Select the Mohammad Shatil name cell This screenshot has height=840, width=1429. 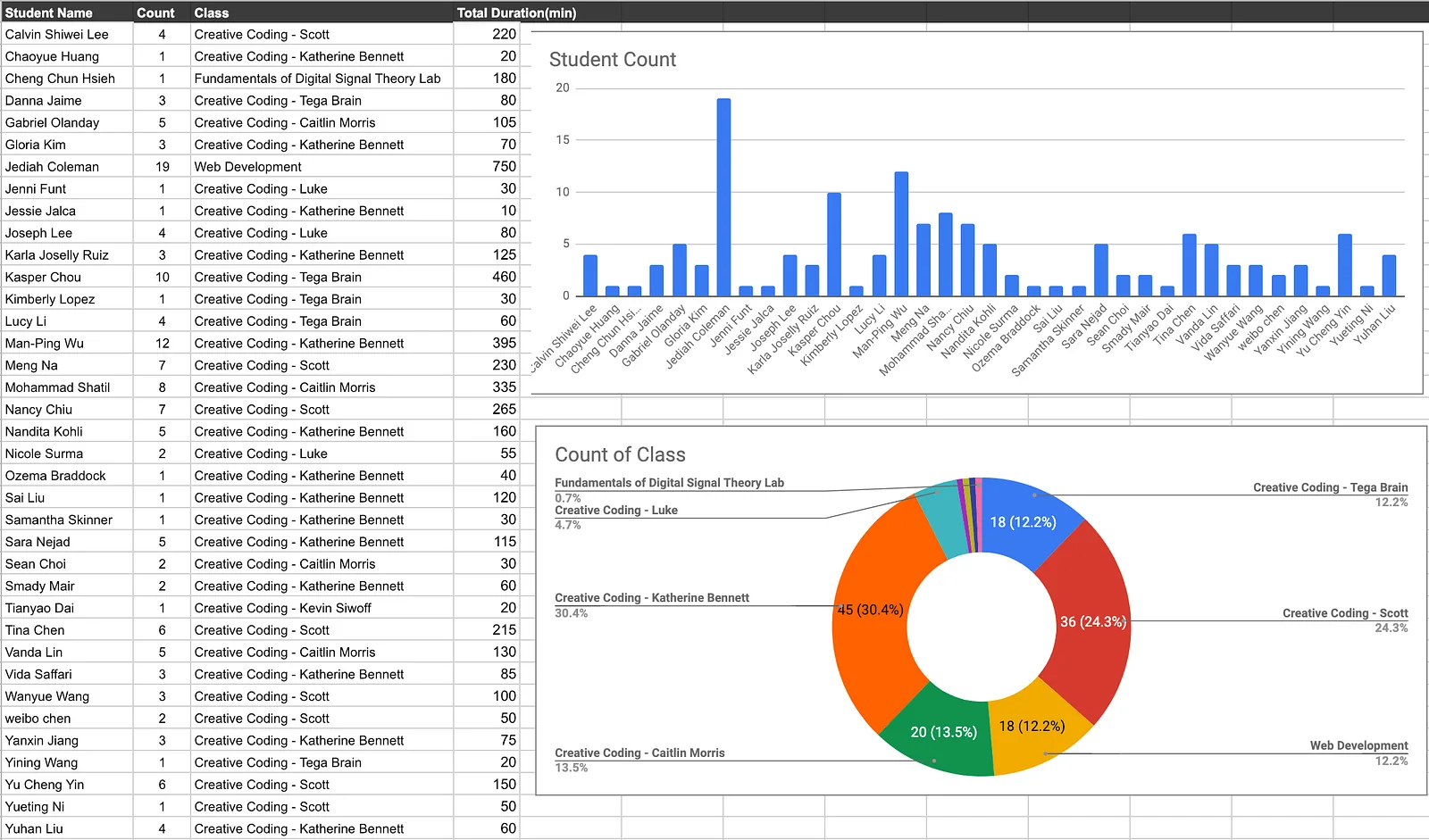(67, 387)
